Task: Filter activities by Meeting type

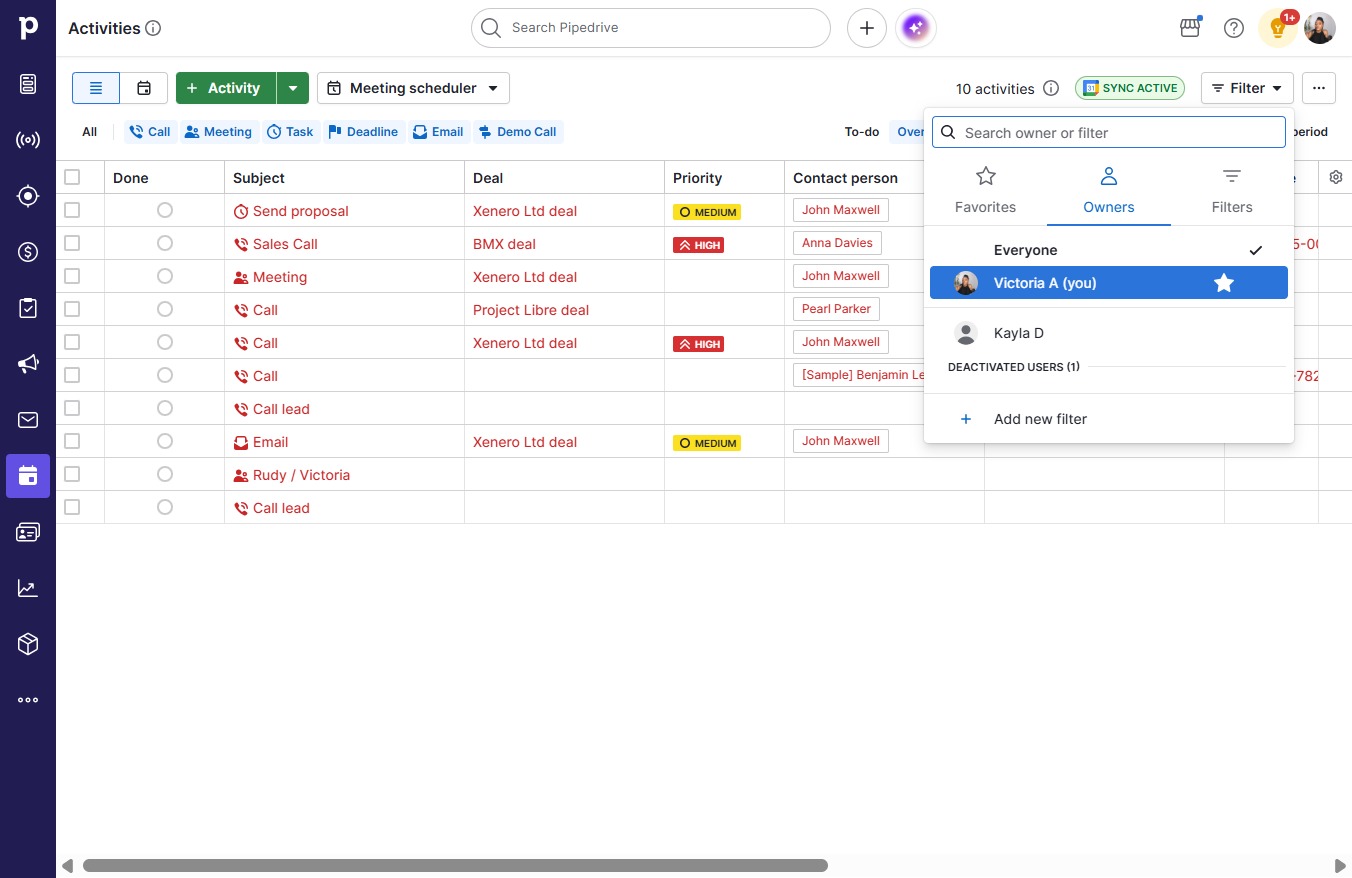Action: pos(218,132)
